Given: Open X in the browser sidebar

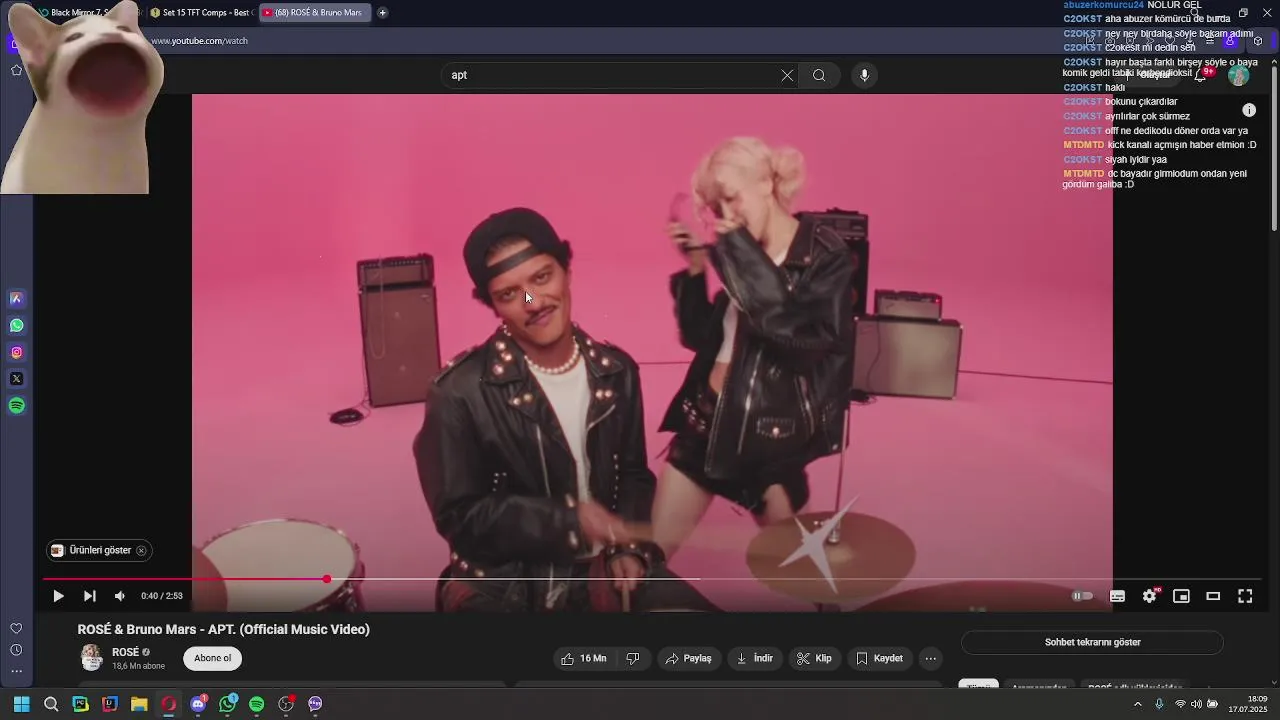Looking at the screenshot, I should [x=16, y=379].
